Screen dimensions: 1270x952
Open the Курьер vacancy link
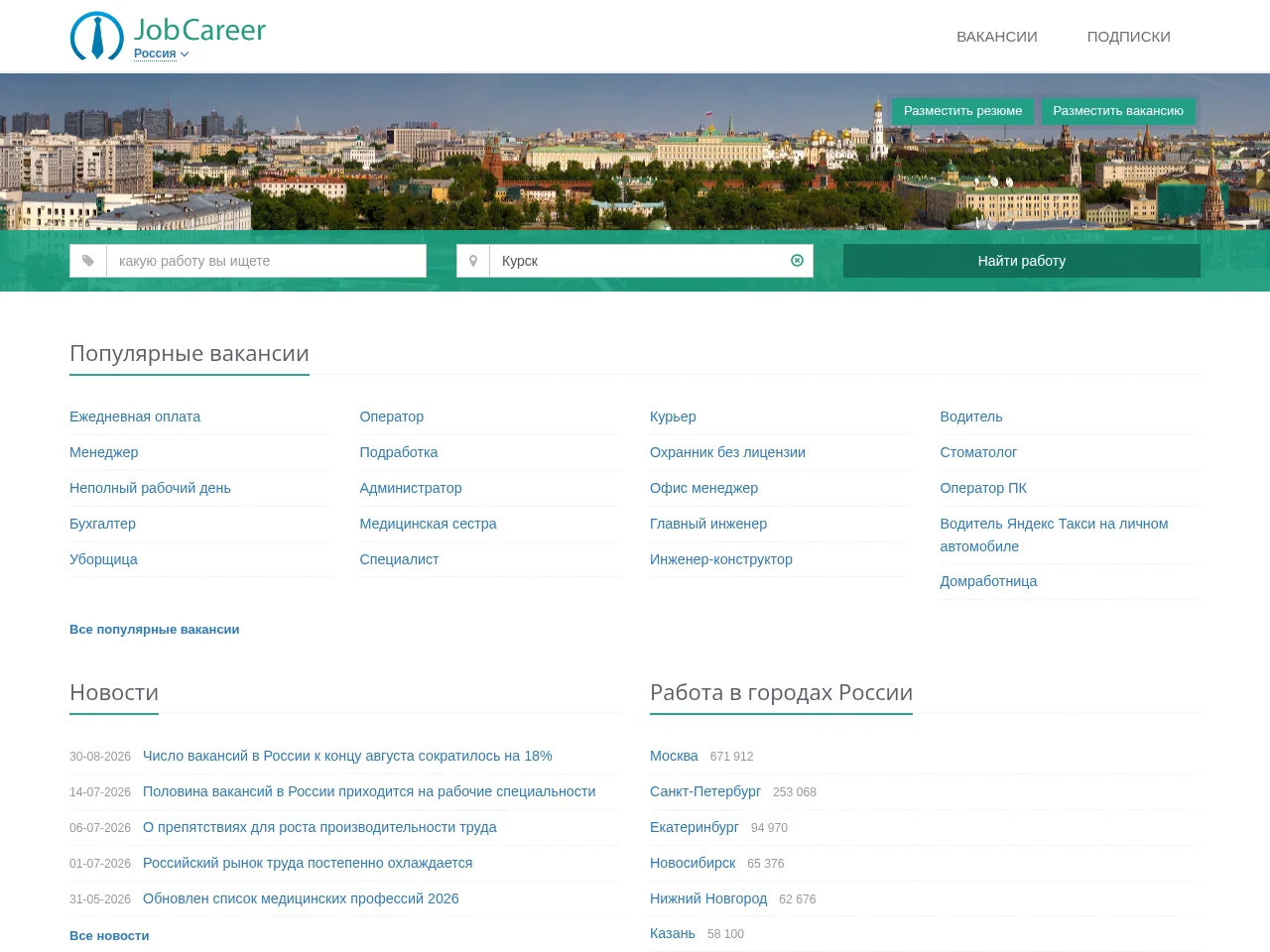pyautogui.click(x=673, y=416)
